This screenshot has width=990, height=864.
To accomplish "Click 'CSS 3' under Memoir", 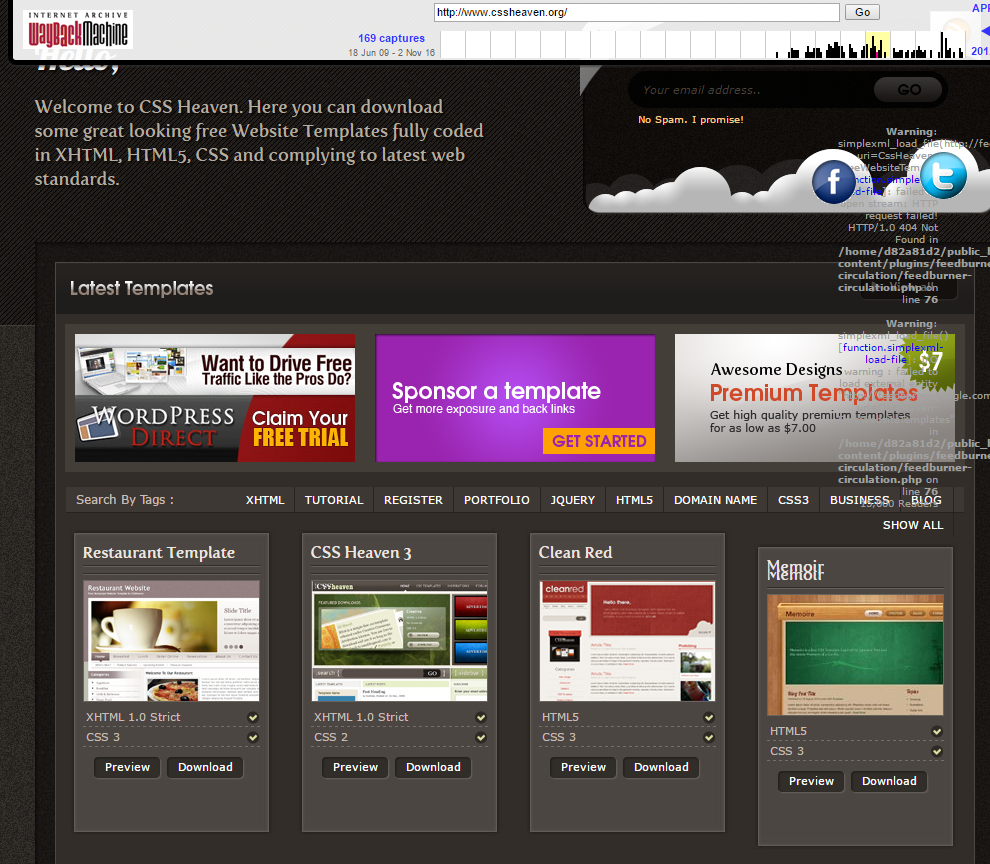I will (787, 752).
